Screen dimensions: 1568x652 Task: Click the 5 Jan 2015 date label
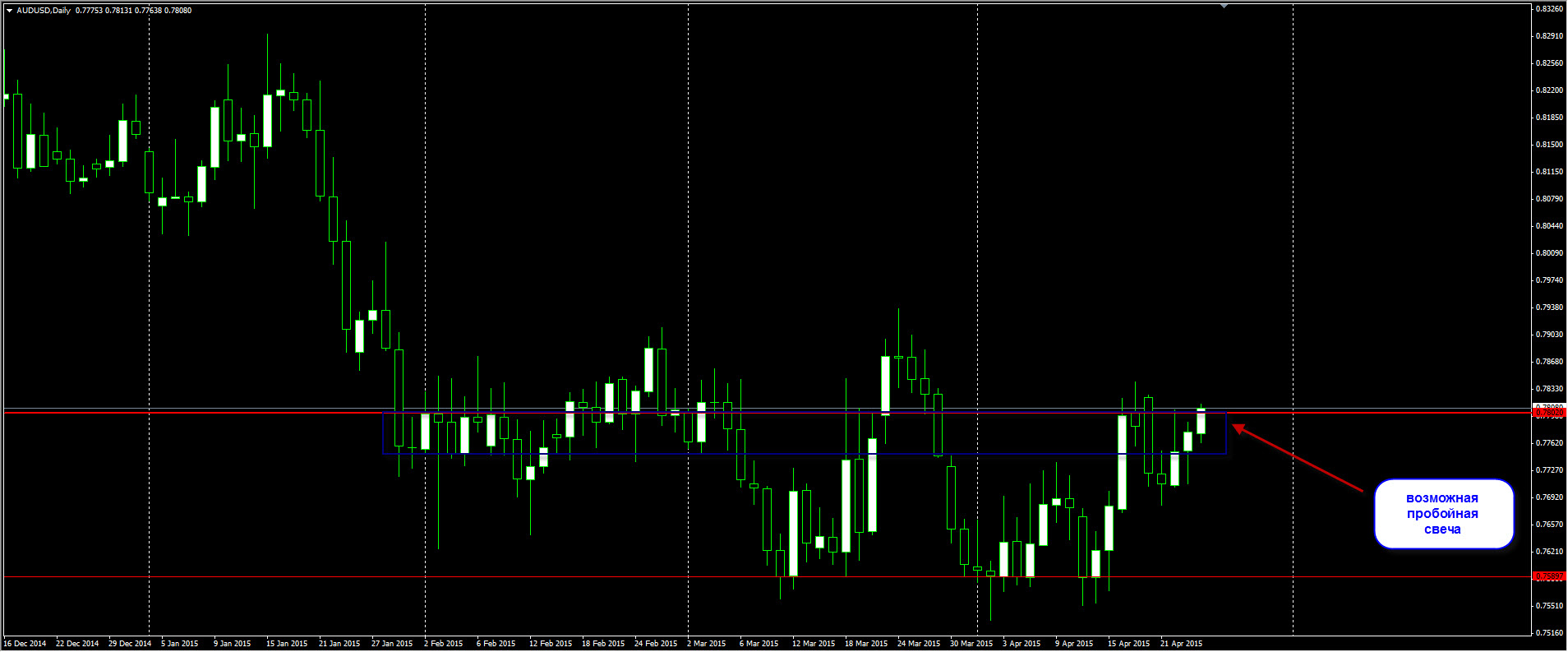click(180, 644)
